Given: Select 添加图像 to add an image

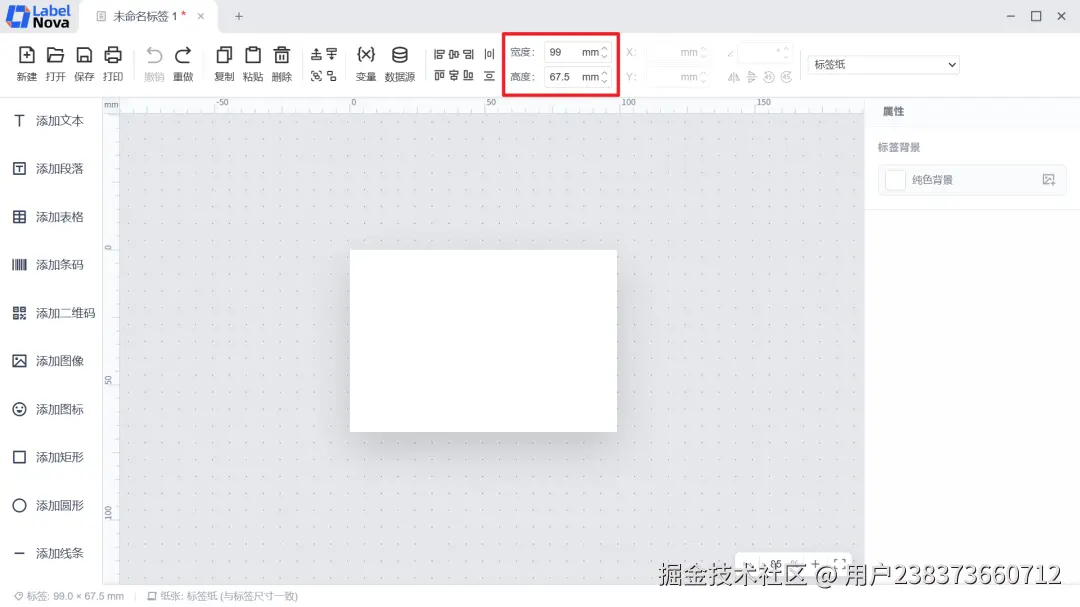Looking at the screenshot, I should pos(49,361).
